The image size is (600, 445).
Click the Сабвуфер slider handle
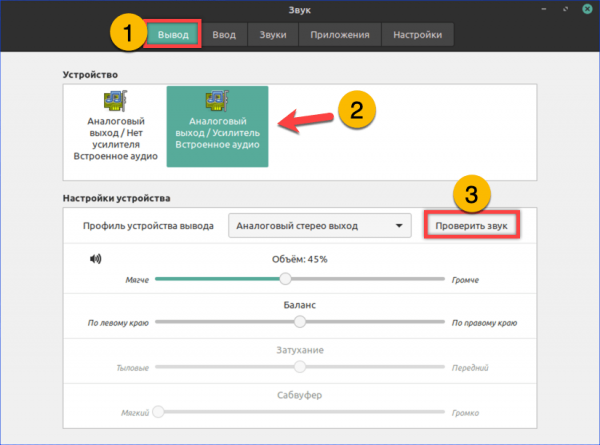click(x=158, y=412)
